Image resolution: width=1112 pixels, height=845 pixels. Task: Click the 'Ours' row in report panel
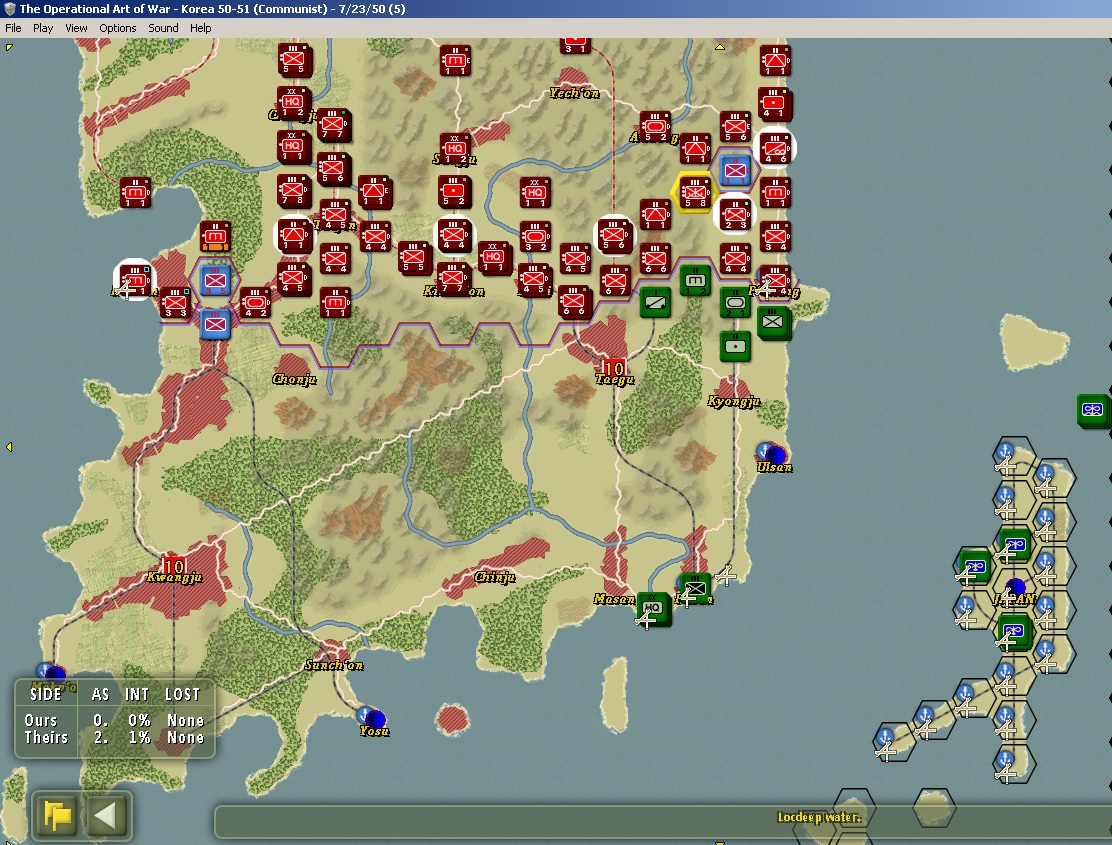pyautogui.click(x=114, y=720)
